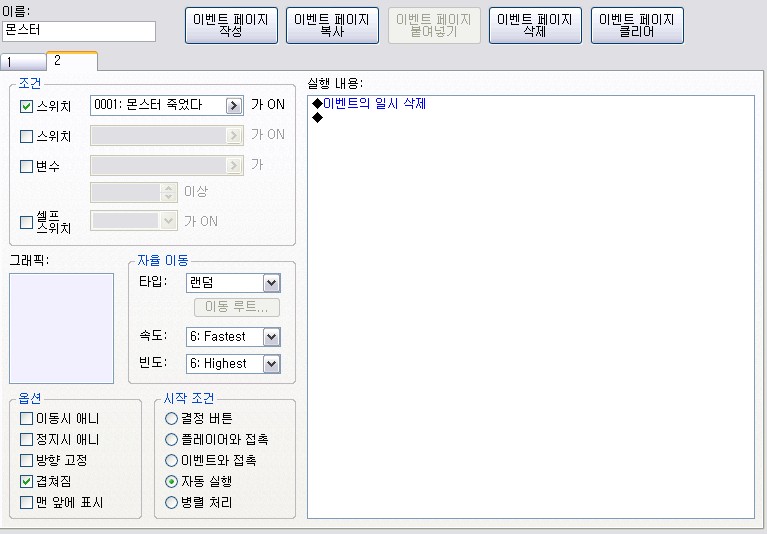This screenshot has width=767, height=534.
Task: Click 이벤트 페이지 복사 button
Action: [x=332, y=26]
